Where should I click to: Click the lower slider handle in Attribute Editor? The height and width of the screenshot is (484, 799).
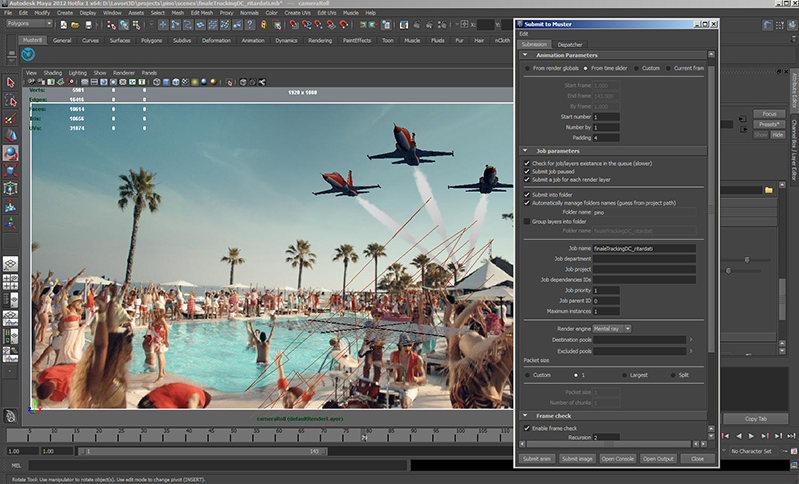coord(728,271)
